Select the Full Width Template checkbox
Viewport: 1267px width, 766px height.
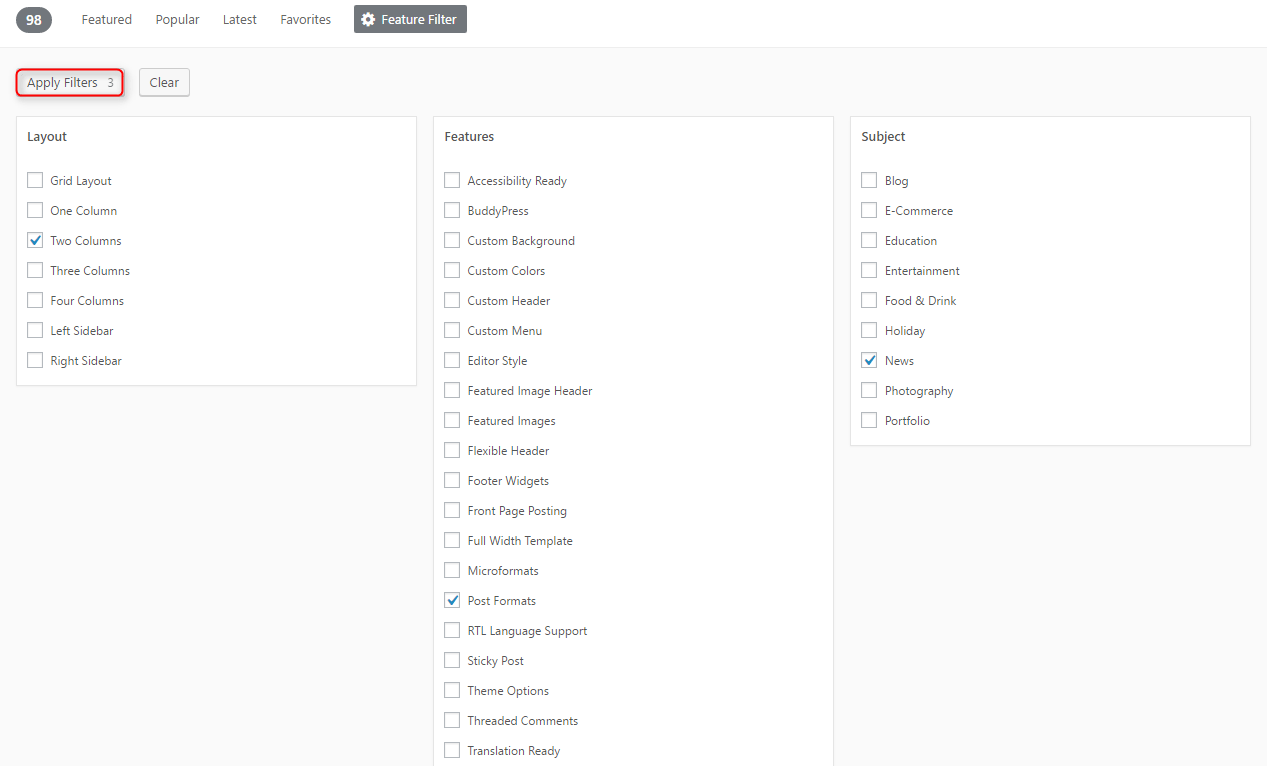(x=452, y=540)
